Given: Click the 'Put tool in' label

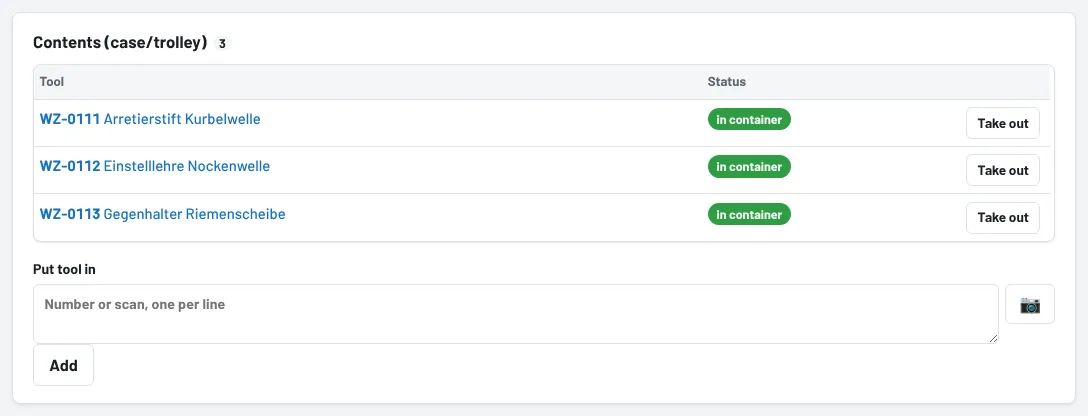Looking at the screenshot, I should 65,270.
